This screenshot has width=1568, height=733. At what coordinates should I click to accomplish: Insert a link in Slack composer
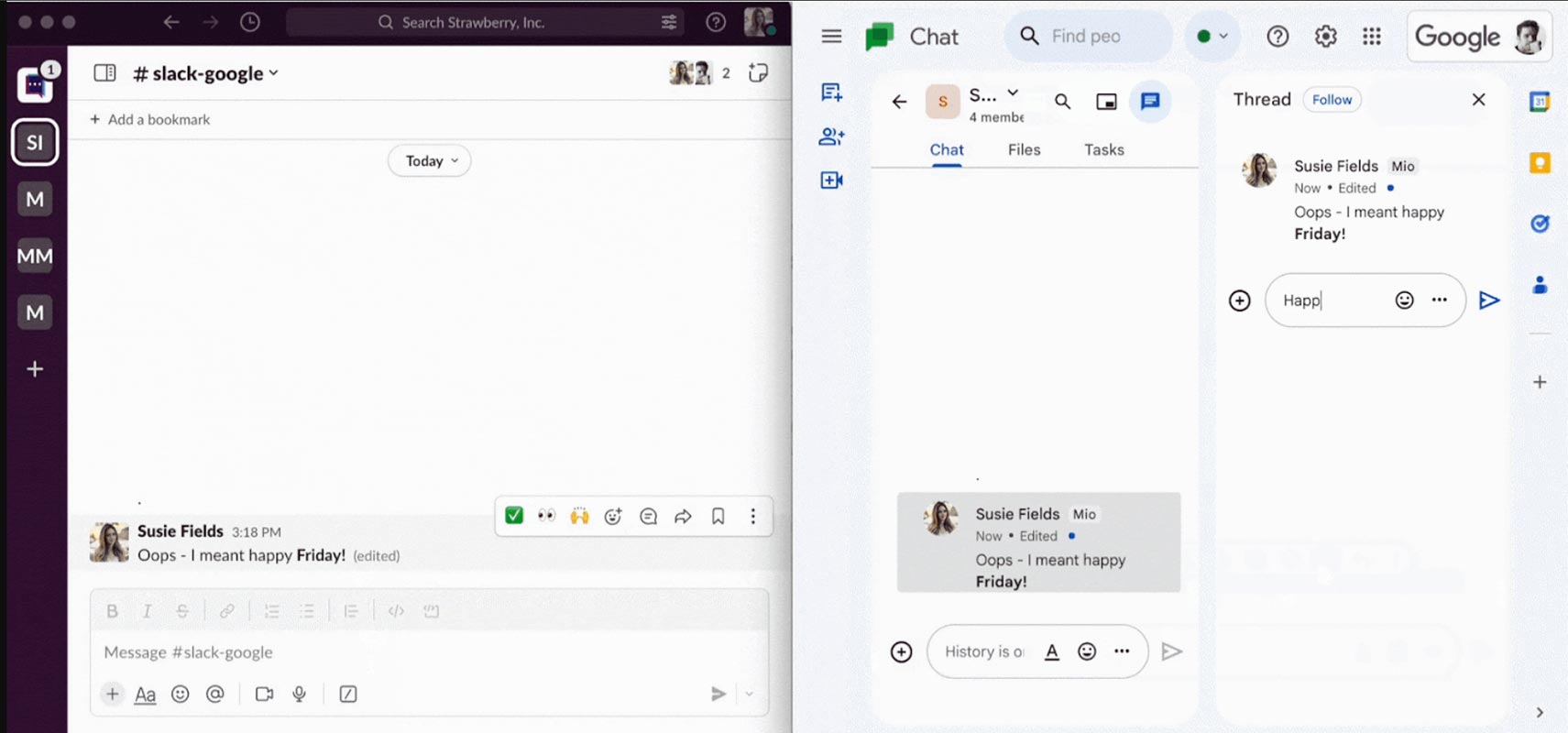pyautogui.click(x=226, y=611)
